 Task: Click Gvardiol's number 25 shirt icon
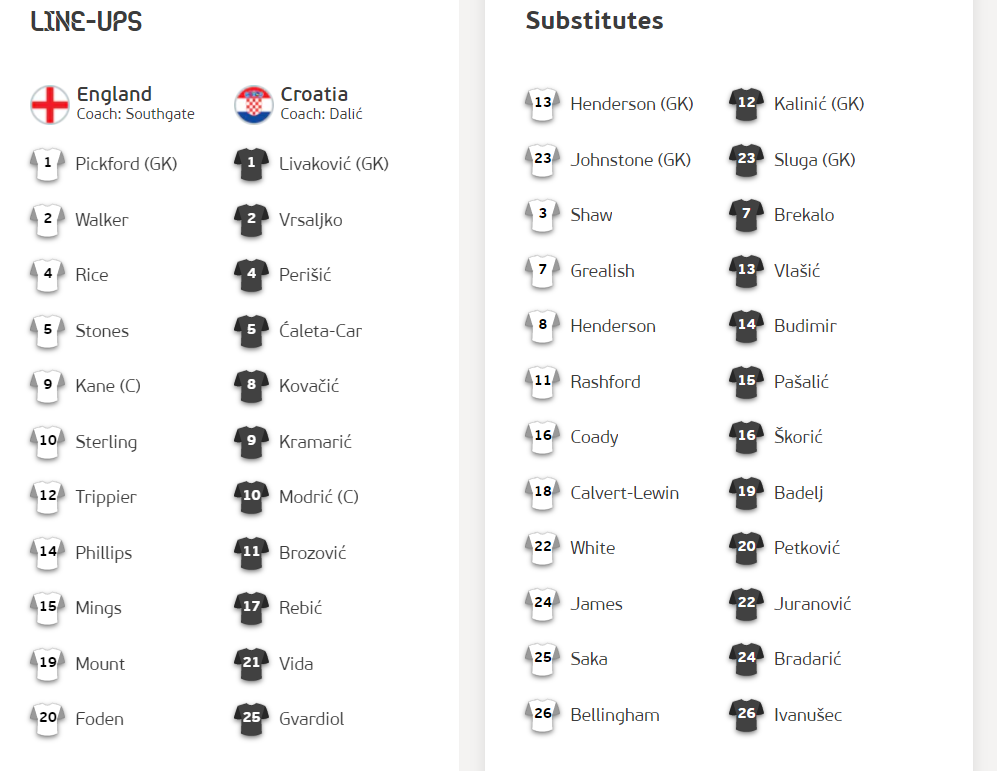(x=252, y=720)
